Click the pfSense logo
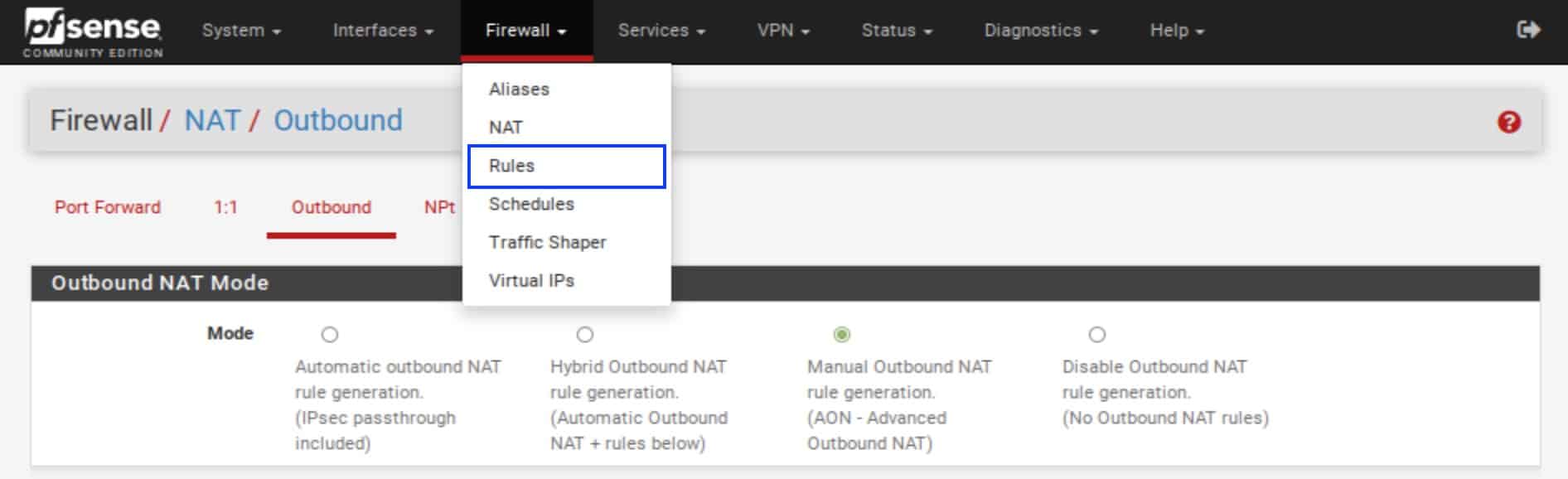Screen dimensions: 1568x479 click(x=93, y=33)
